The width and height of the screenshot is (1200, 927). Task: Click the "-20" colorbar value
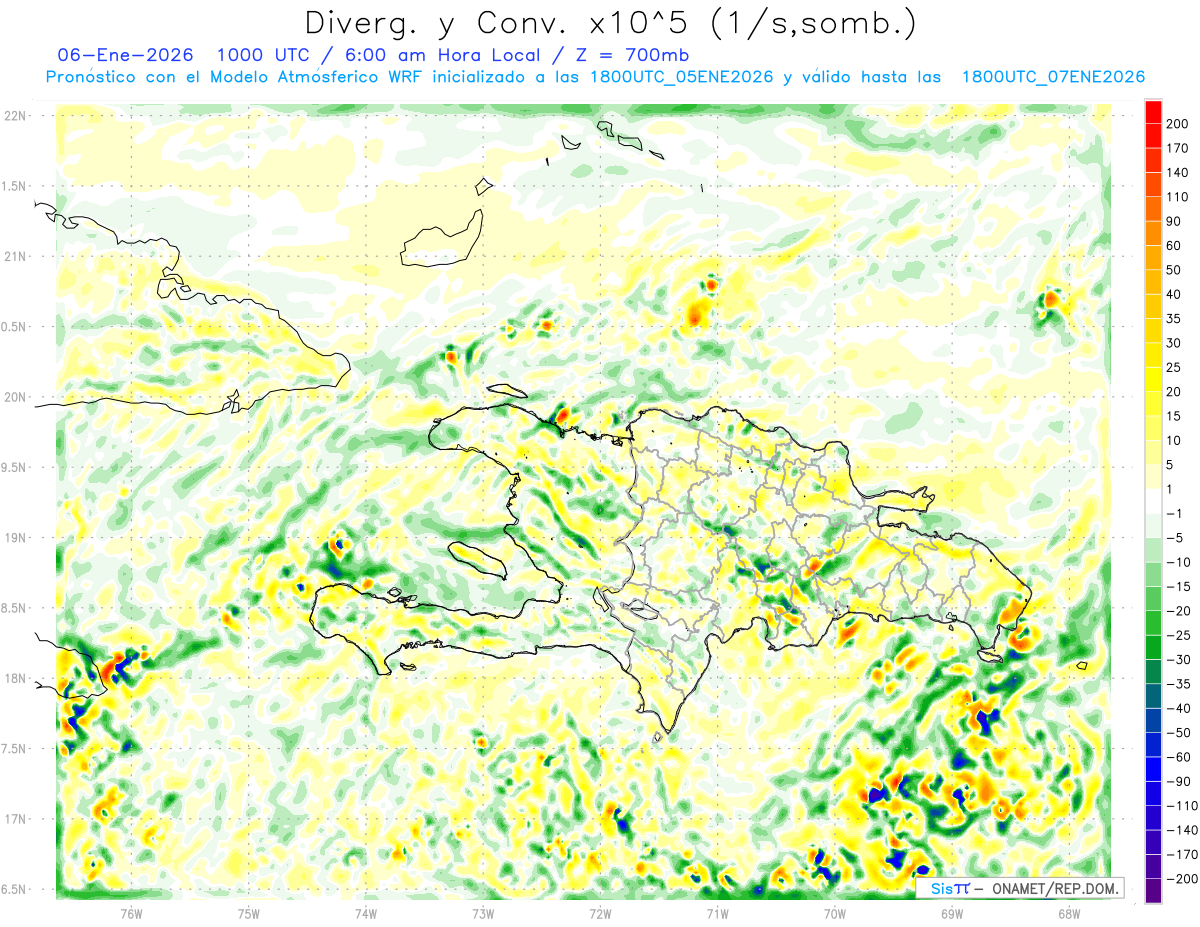pyautogui.click(x=1178, y=611)
